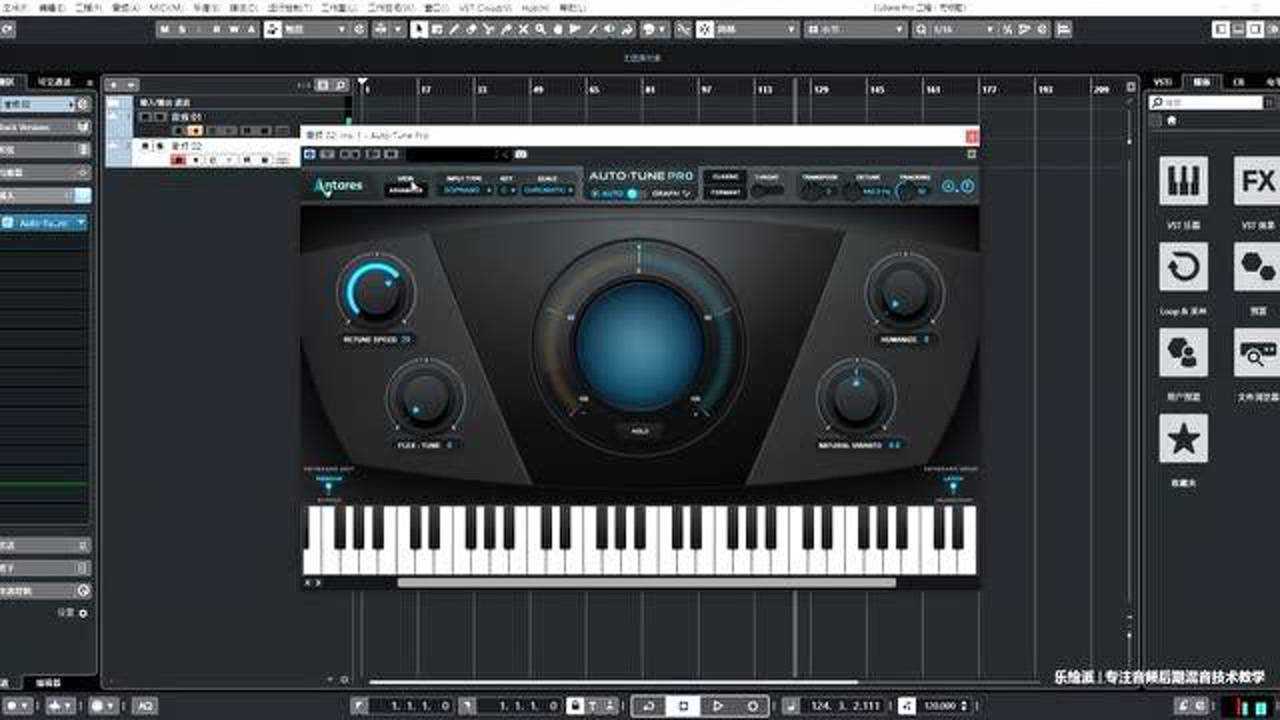Image resolution: width=1280 pixels, height=720 pixels.
Task: Toggle the transport cycle loop button
Action: (x=650, y=706)
